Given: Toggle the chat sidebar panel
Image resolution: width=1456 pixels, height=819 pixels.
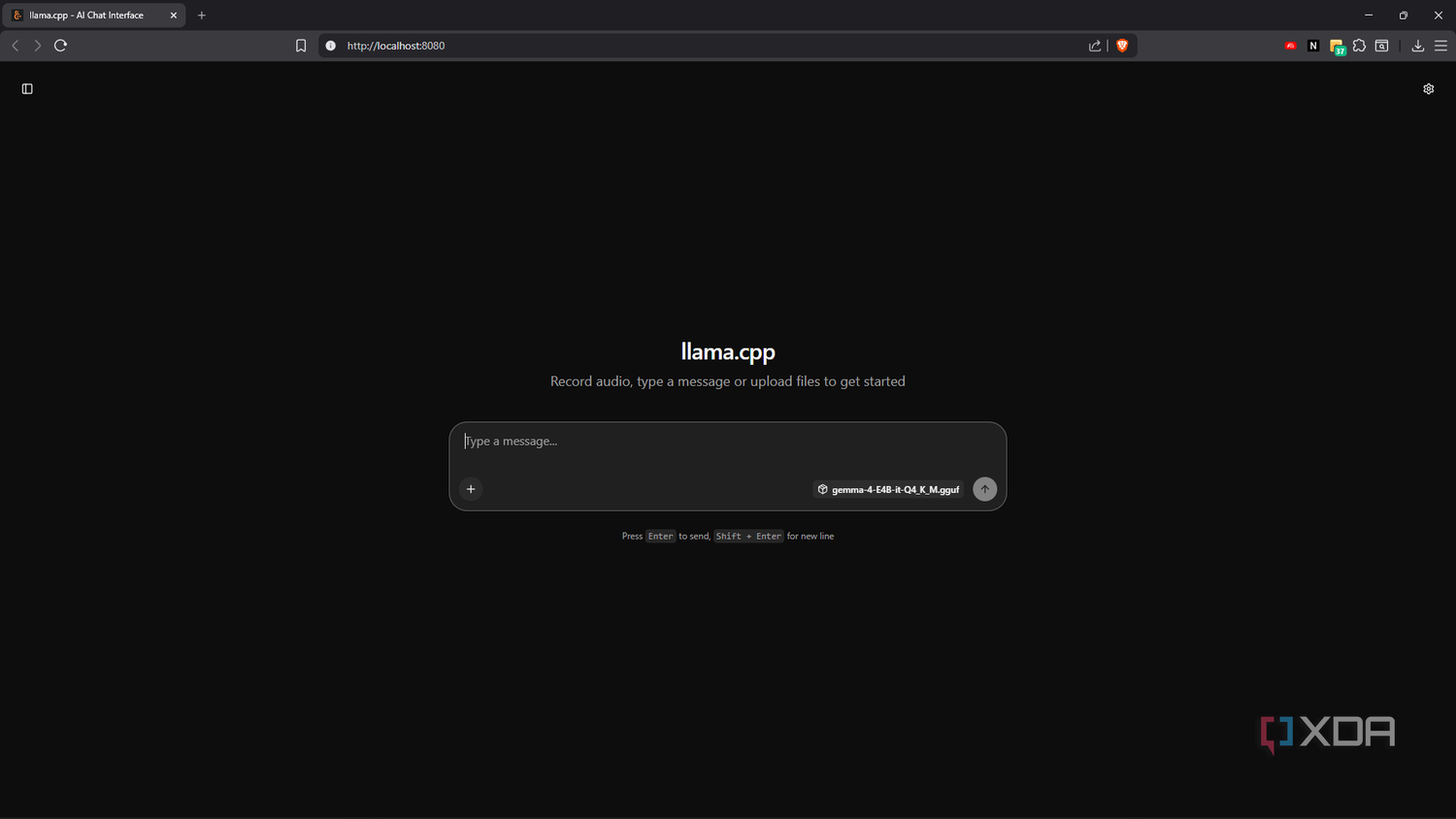Looking at the screenshot, I should [27, 88].
